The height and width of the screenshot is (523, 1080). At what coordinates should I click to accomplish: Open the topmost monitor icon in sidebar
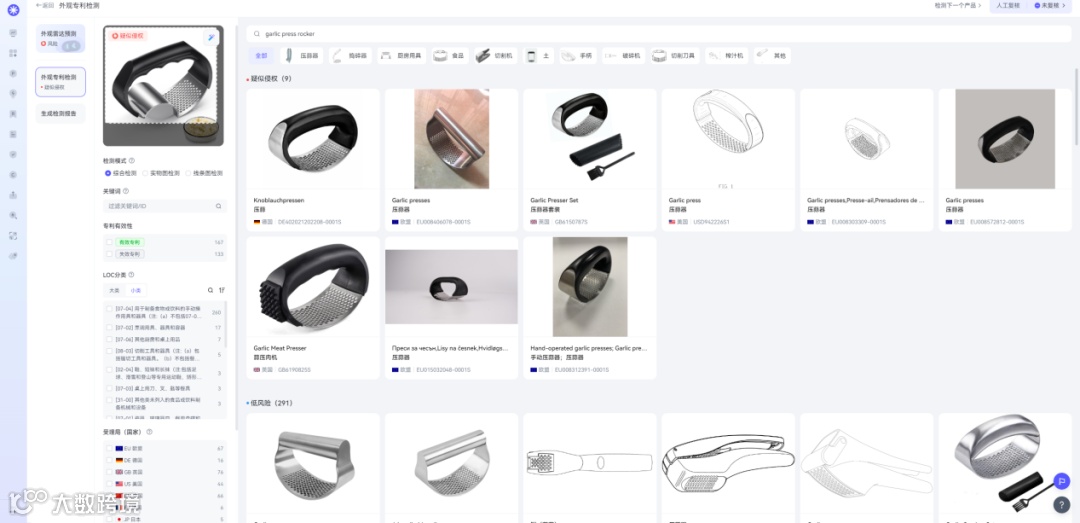coord(13,33)
